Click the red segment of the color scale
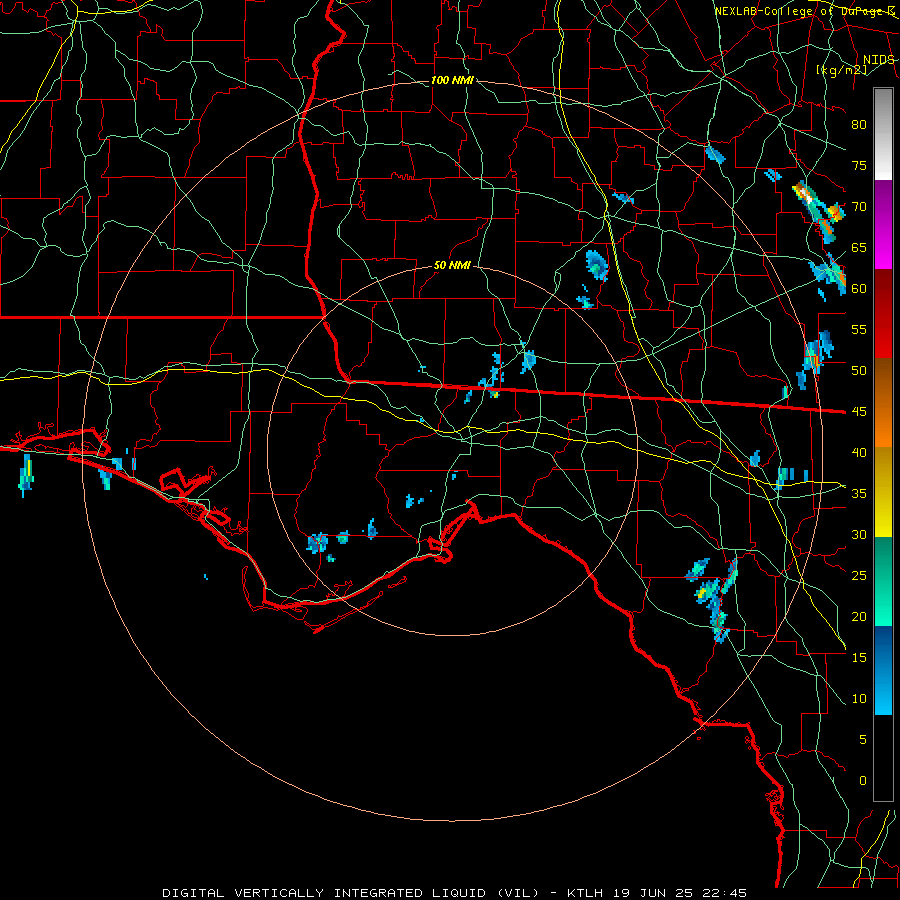This screenshot has width=900, height=900. coord(883,313)
